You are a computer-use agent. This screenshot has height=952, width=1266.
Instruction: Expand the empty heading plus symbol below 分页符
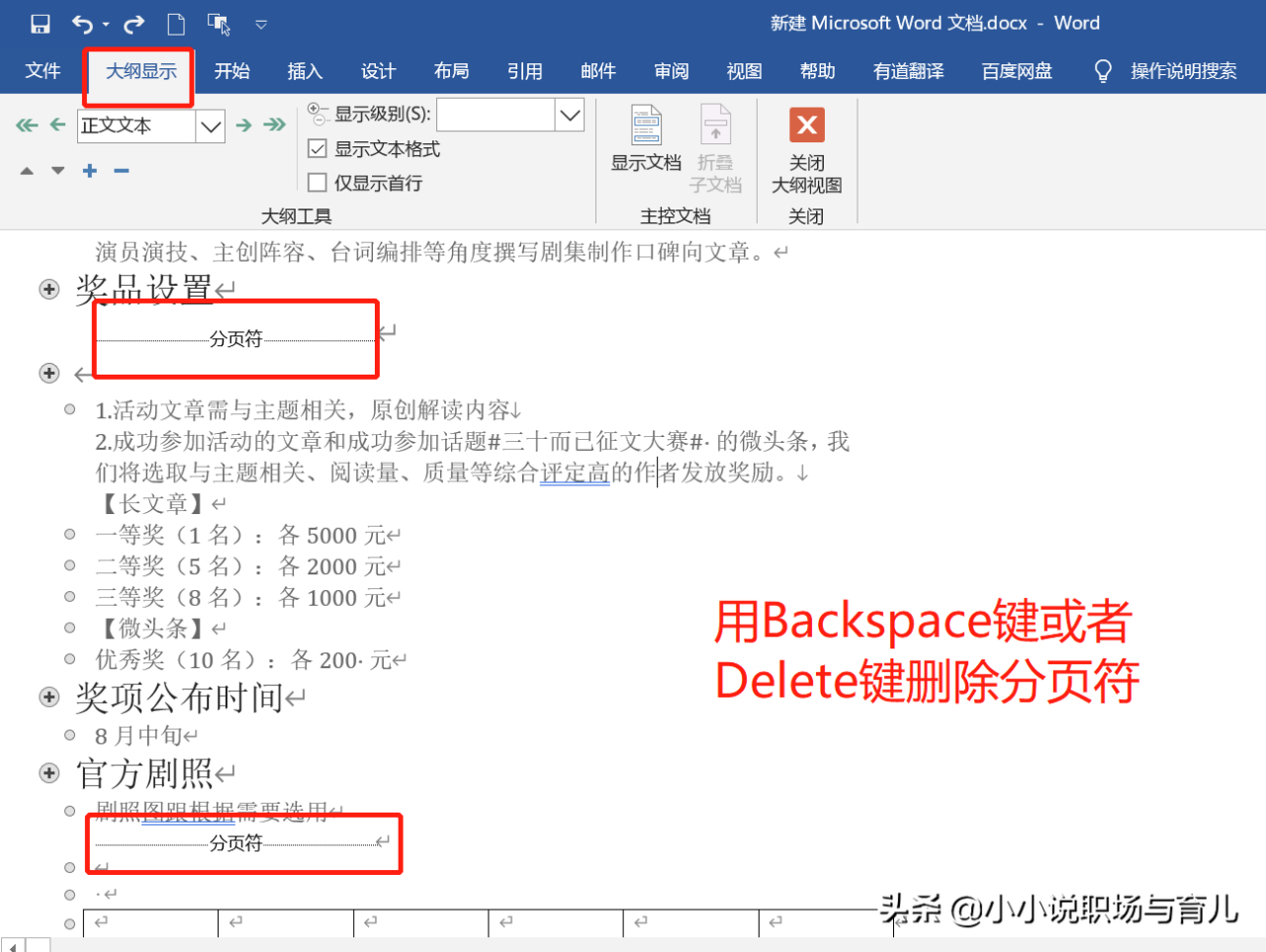pyautogui.click(x=49, y=373)
